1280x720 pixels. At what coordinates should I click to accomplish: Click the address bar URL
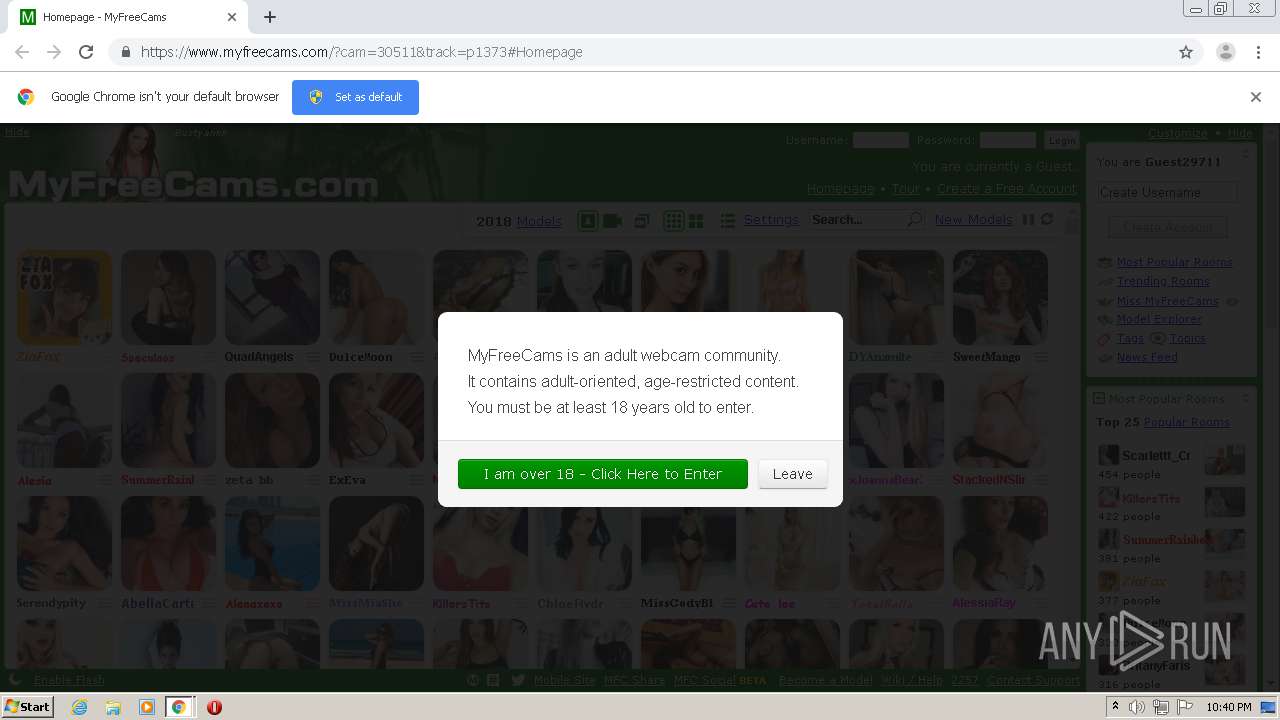pyautogui.click(x=361, y=52)
